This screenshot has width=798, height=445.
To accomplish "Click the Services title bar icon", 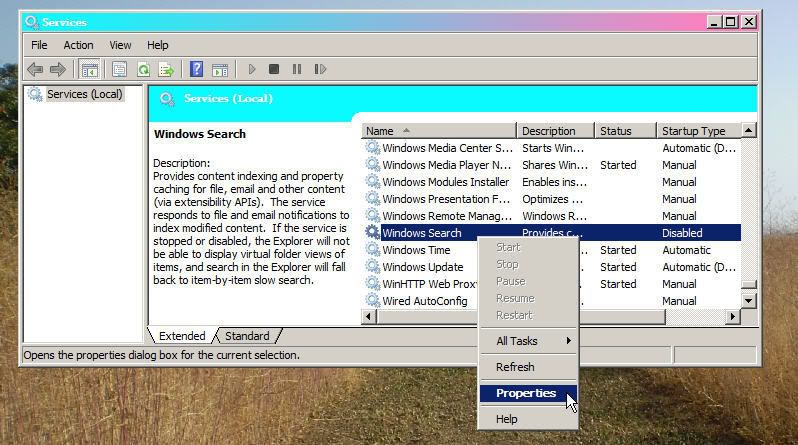I will click(32, 22).
